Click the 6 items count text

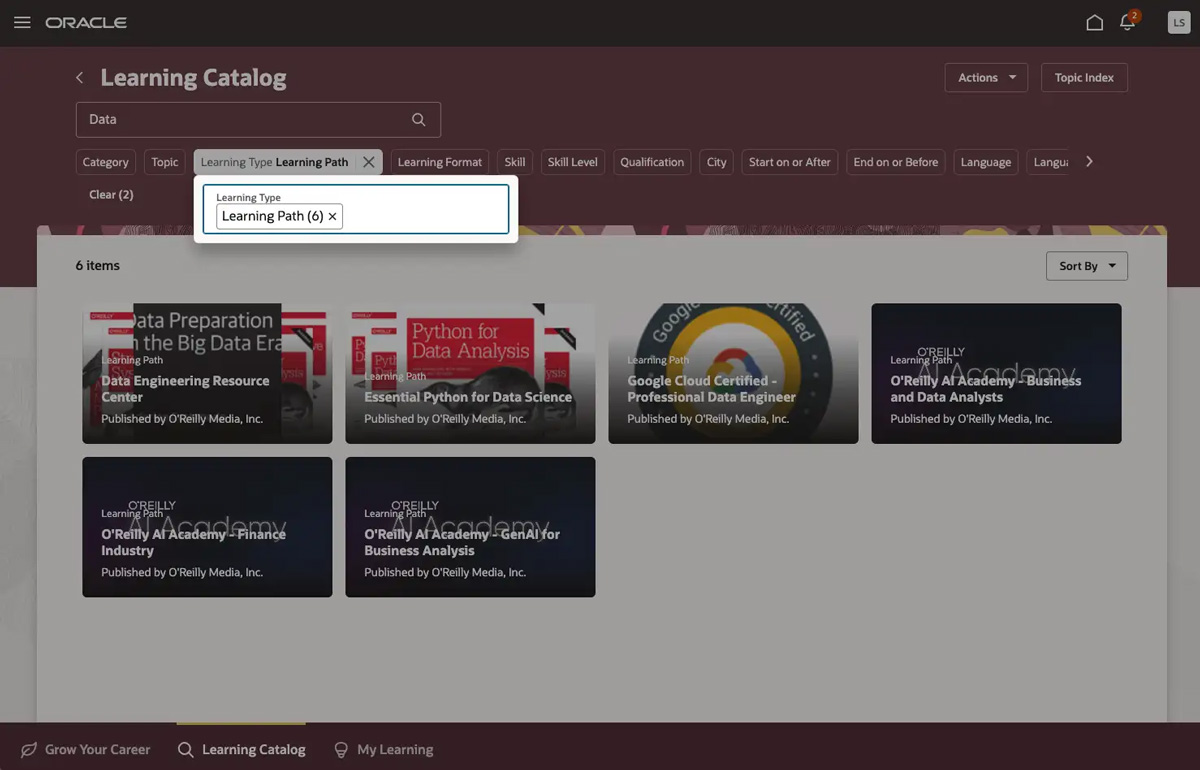(x=98, y=265)
